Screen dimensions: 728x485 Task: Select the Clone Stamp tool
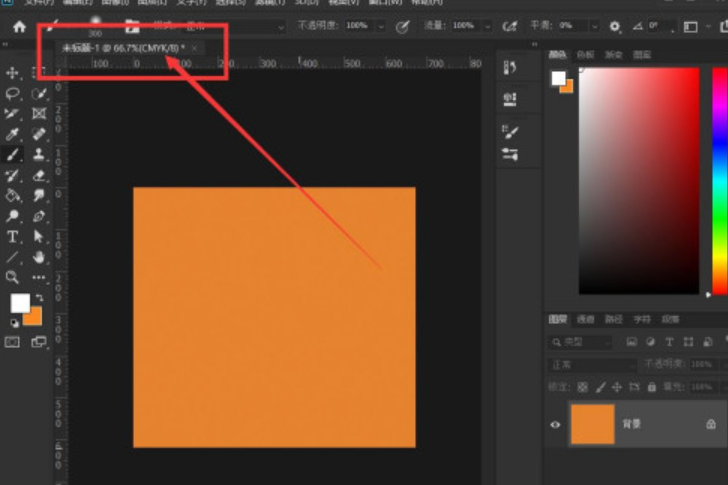pyautogui.click(x=39, y=155)
